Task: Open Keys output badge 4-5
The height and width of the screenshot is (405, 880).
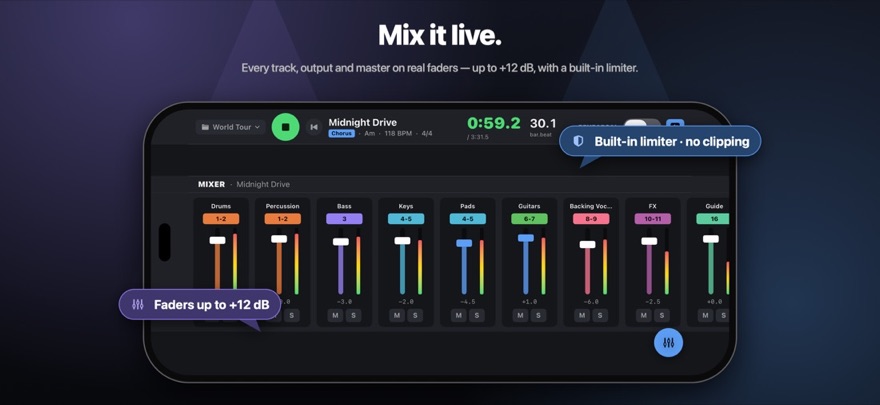Action: [x=406, y=219]
